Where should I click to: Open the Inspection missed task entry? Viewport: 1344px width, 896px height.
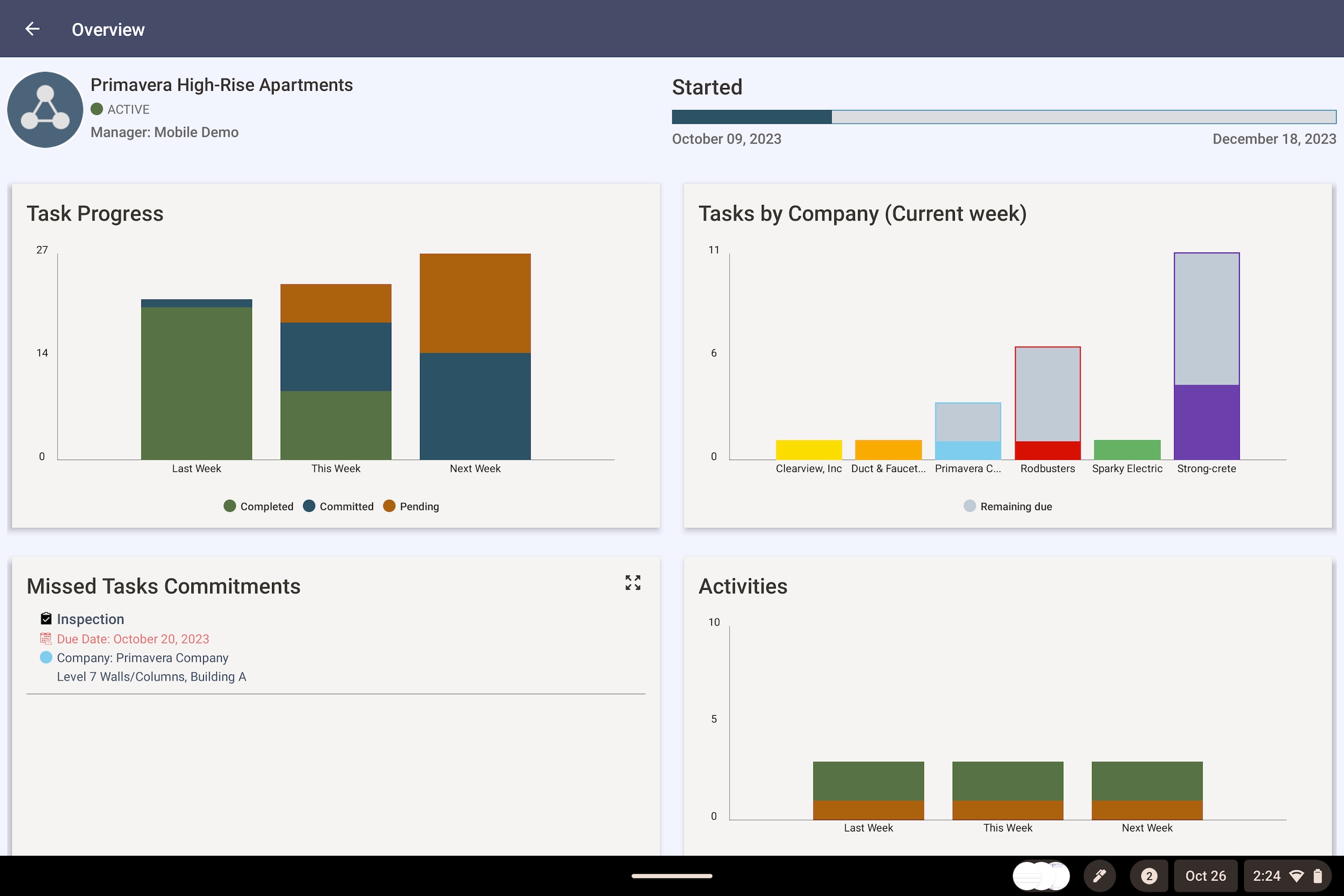click(90, 619)
